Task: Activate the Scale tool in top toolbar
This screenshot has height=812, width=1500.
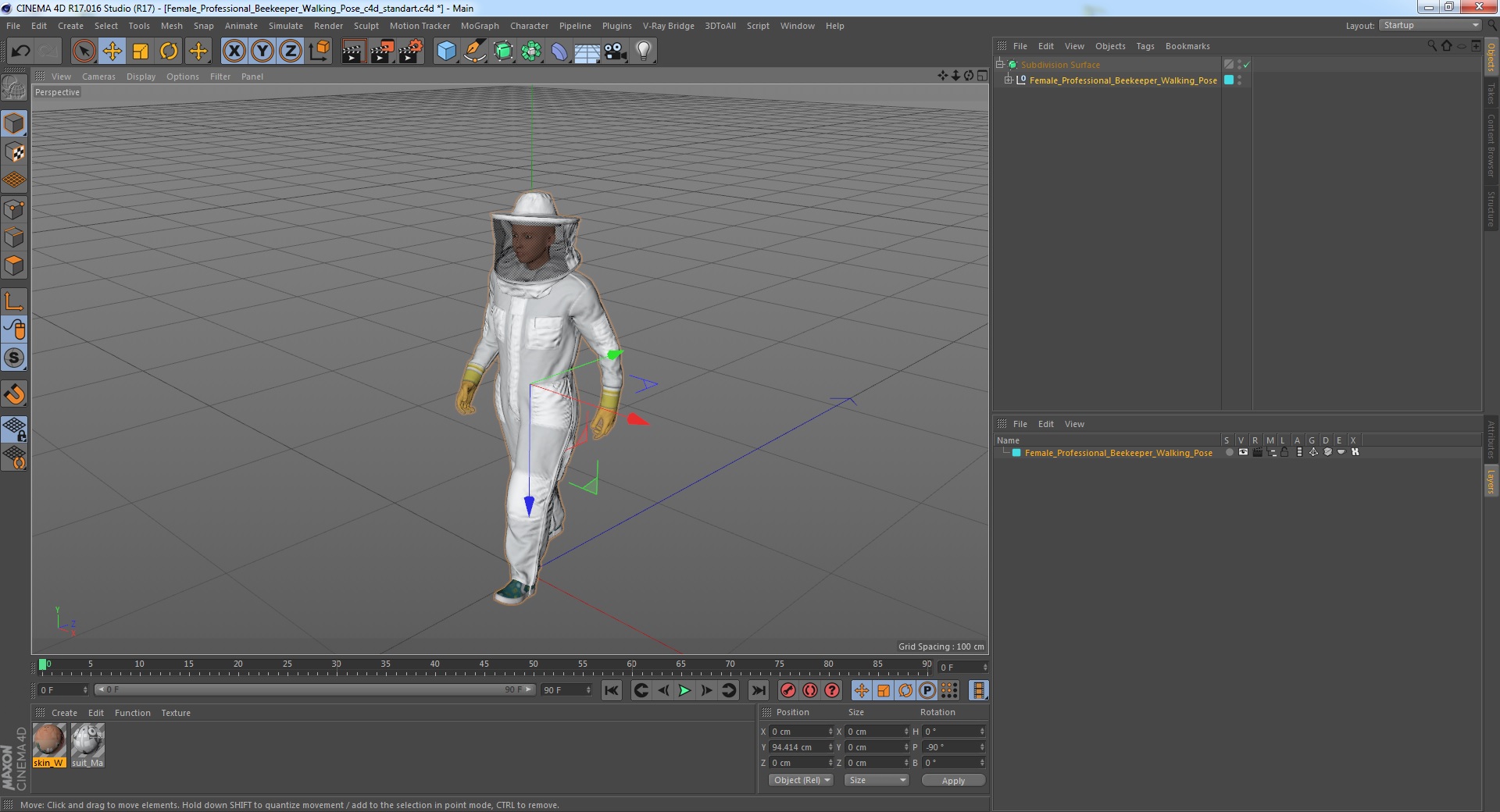Action: [141, 52]
